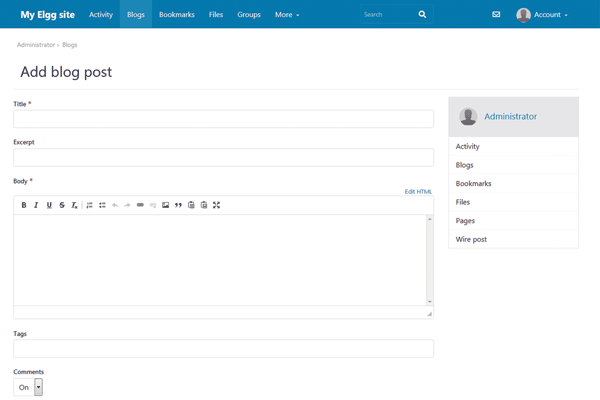Open Wire post in the sidebar
600x400 pixels.
[471, 240]
